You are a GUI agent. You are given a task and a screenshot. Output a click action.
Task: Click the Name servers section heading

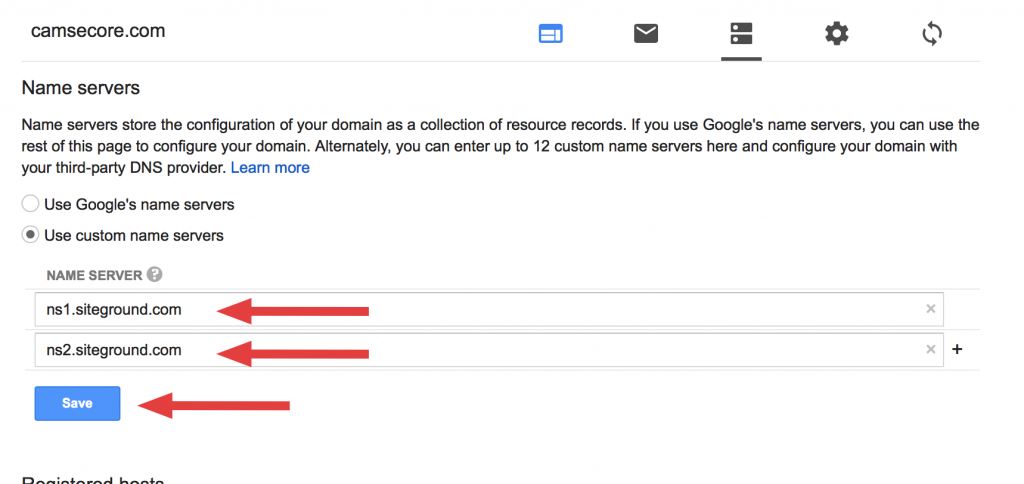(x=81, y=88)
